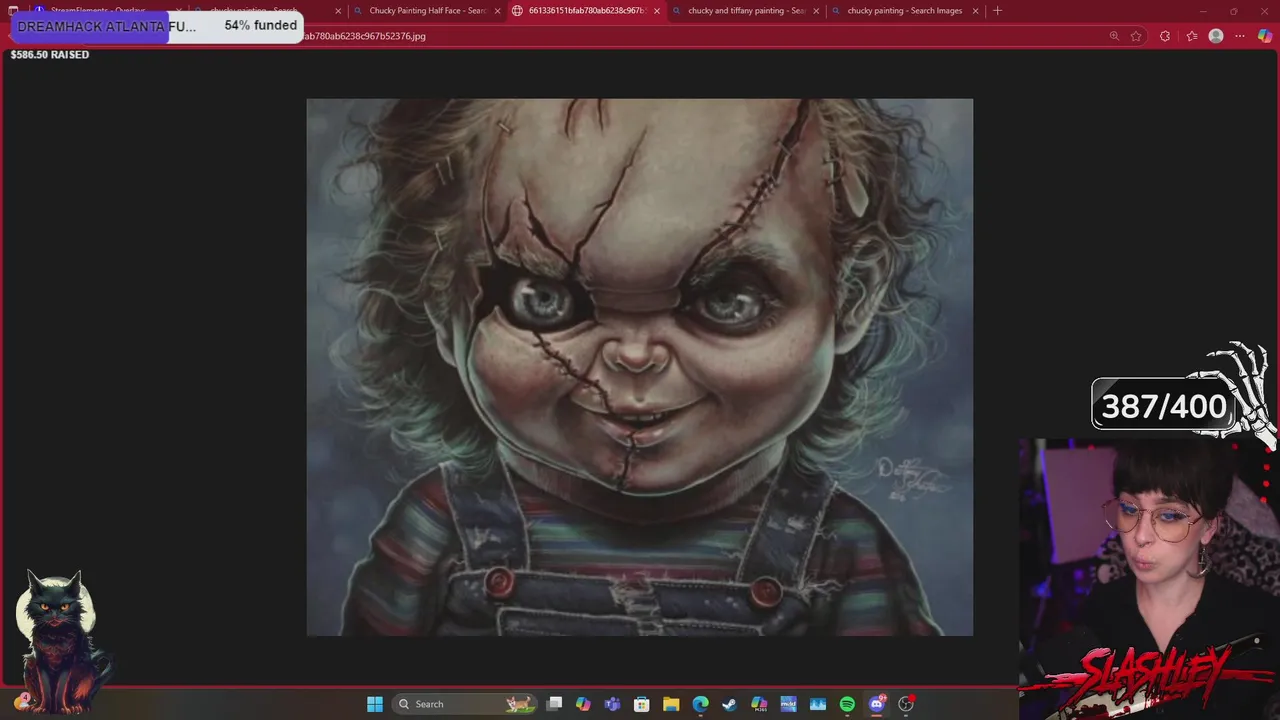Open the Settings and more ellipsis menu
The width and height of the screenshot is (1280, 720).
(x=1240, y=36)
